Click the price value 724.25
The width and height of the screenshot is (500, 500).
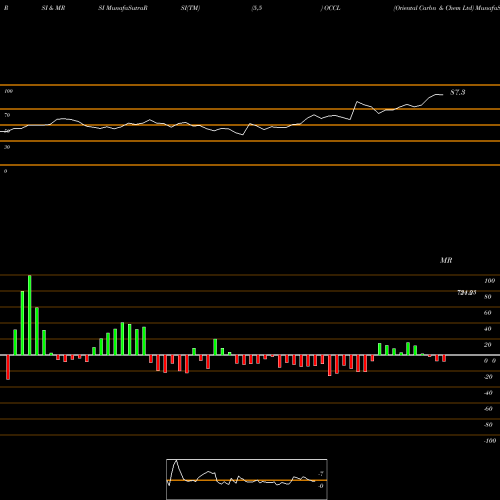point(467,293)
